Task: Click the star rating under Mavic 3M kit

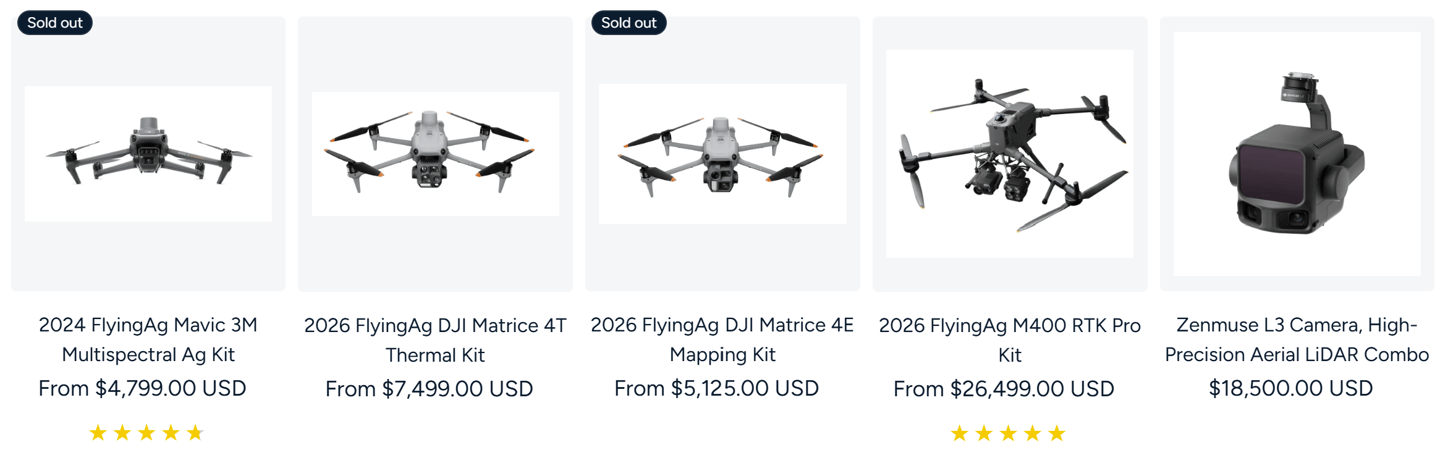Action: (146, 433)
